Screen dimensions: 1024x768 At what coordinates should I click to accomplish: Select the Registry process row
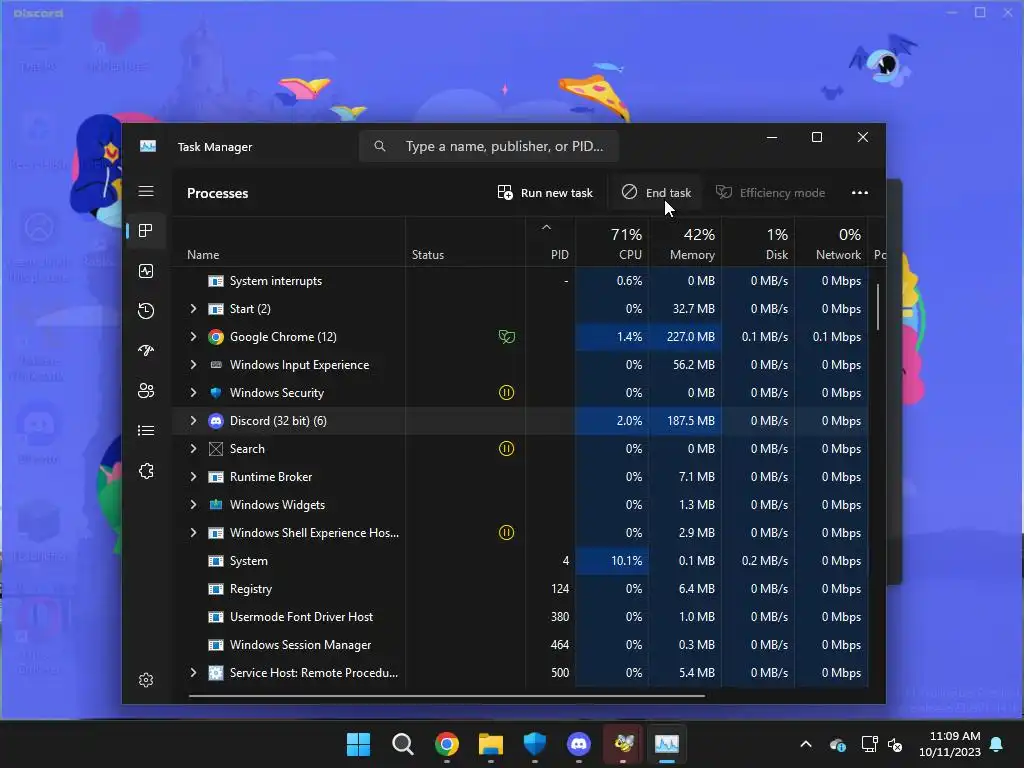point(520,589)
